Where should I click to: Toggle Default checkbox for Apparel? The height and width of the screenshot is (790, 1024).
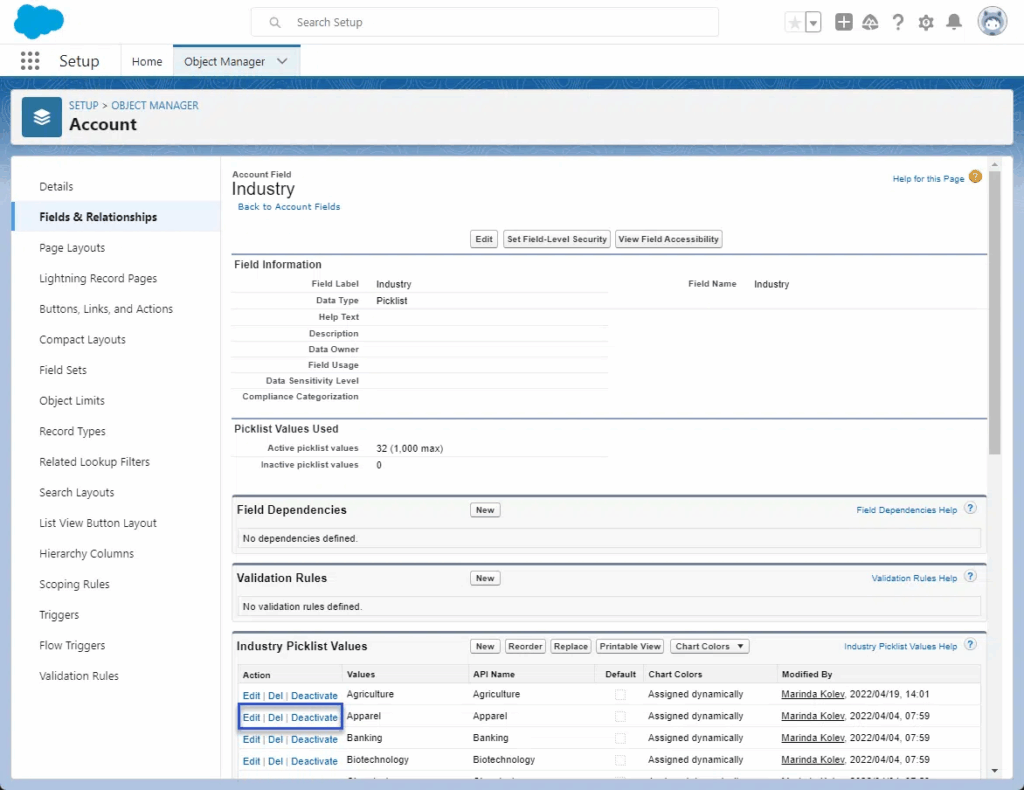click(x=620, y=716)
